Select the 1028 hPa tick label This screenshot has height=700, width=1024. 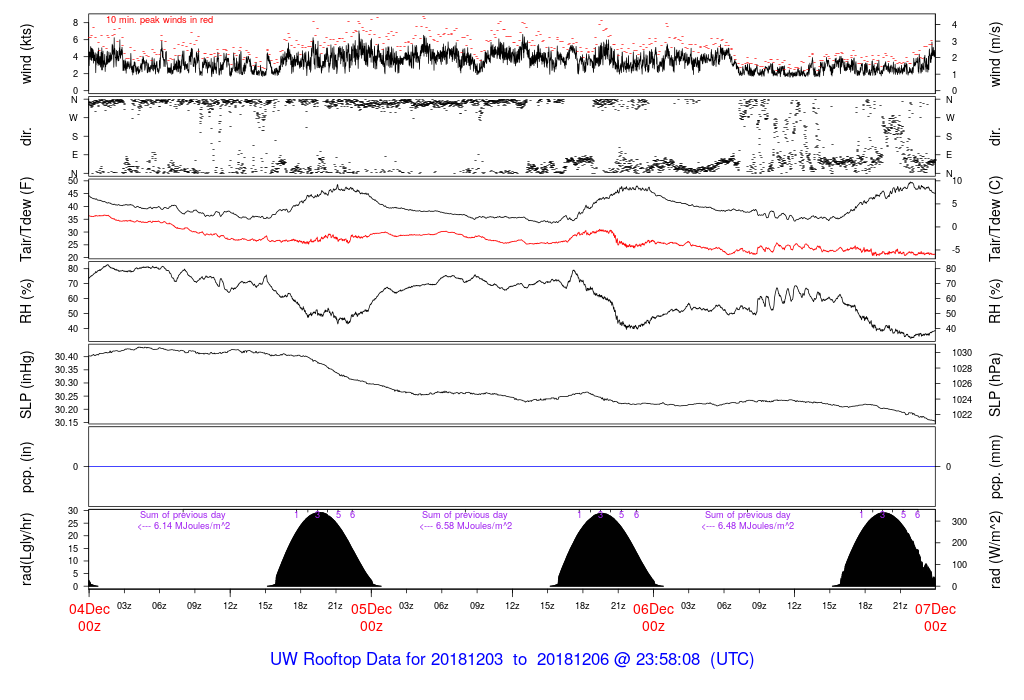[x=962, y=368]
